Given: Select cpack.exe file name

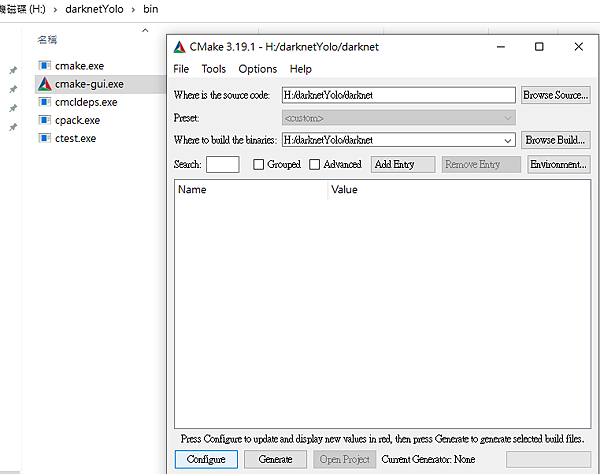Looking at the screenshot, I should coord(77,121).
